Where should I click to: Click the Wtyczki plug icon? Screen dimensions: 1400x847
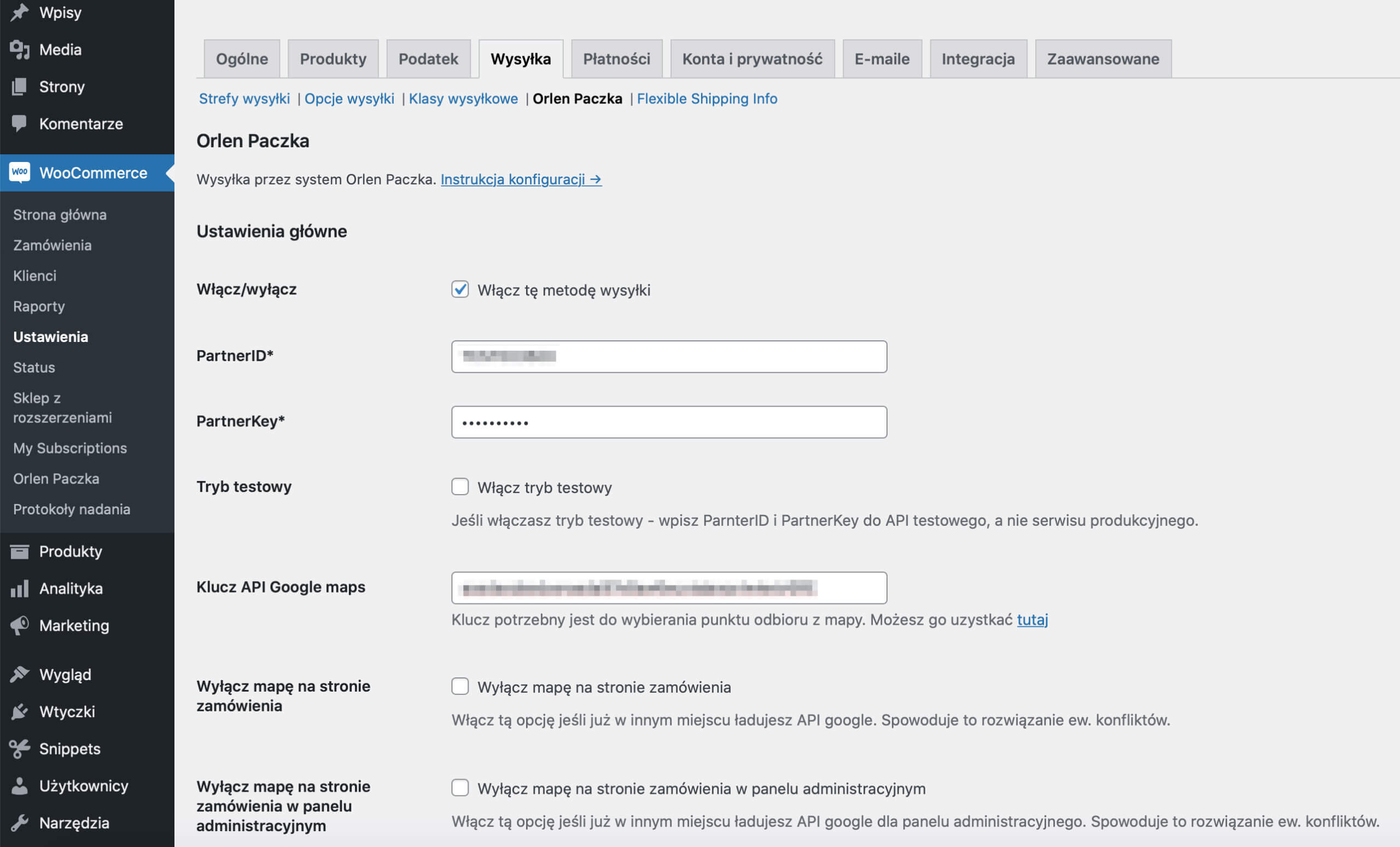click(x=19, y=711)
